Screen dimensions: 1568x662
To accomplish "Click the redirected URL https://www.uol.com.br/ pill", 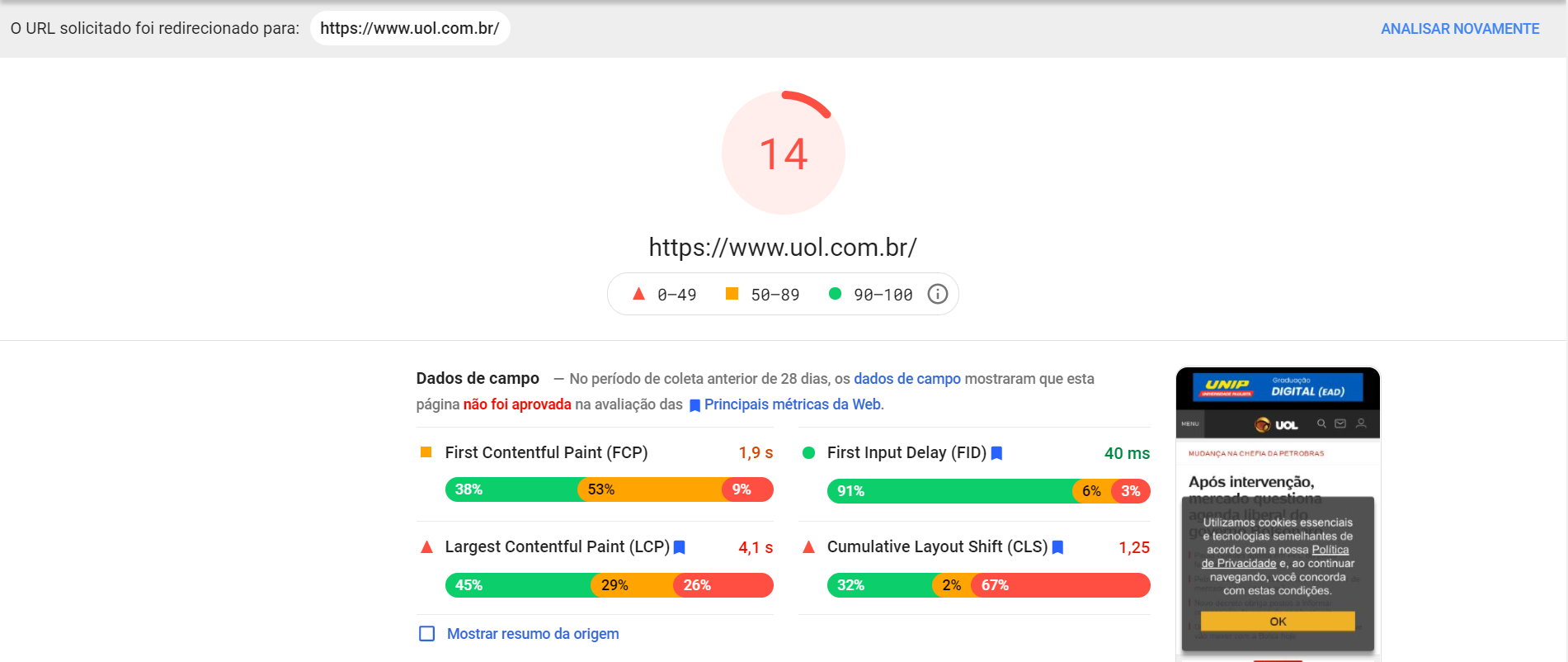I will tap(410, 28).
